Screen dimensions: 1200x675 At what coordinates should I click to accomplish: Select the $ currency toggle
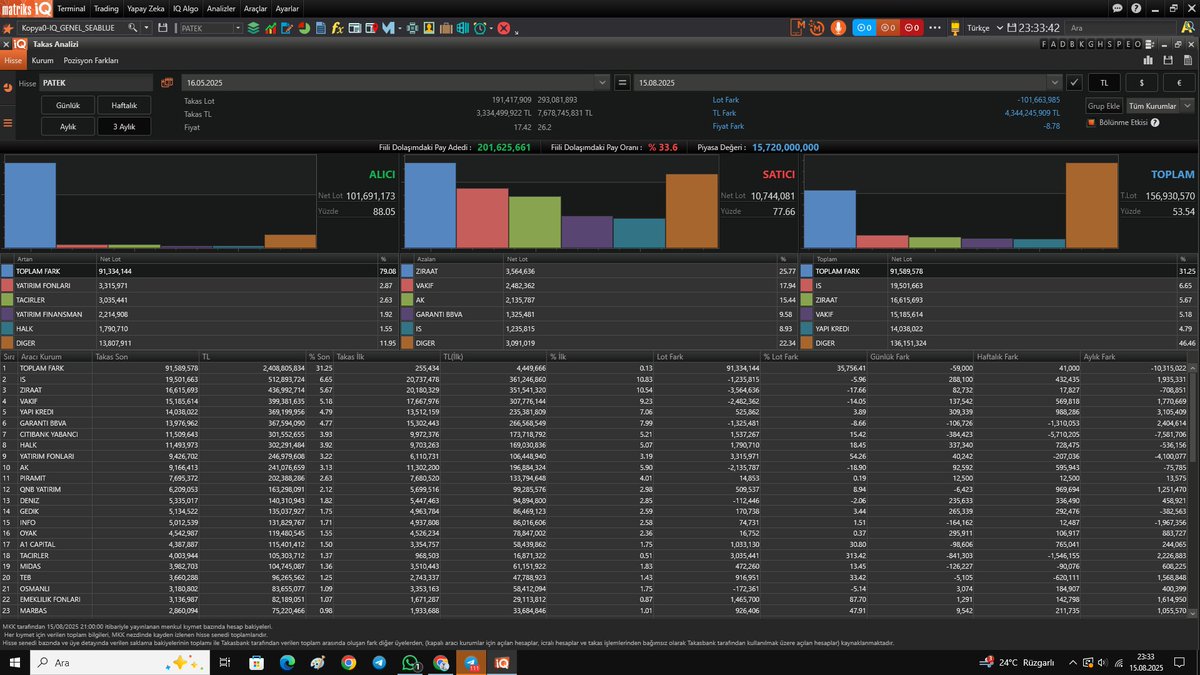tap(1142, 83)
